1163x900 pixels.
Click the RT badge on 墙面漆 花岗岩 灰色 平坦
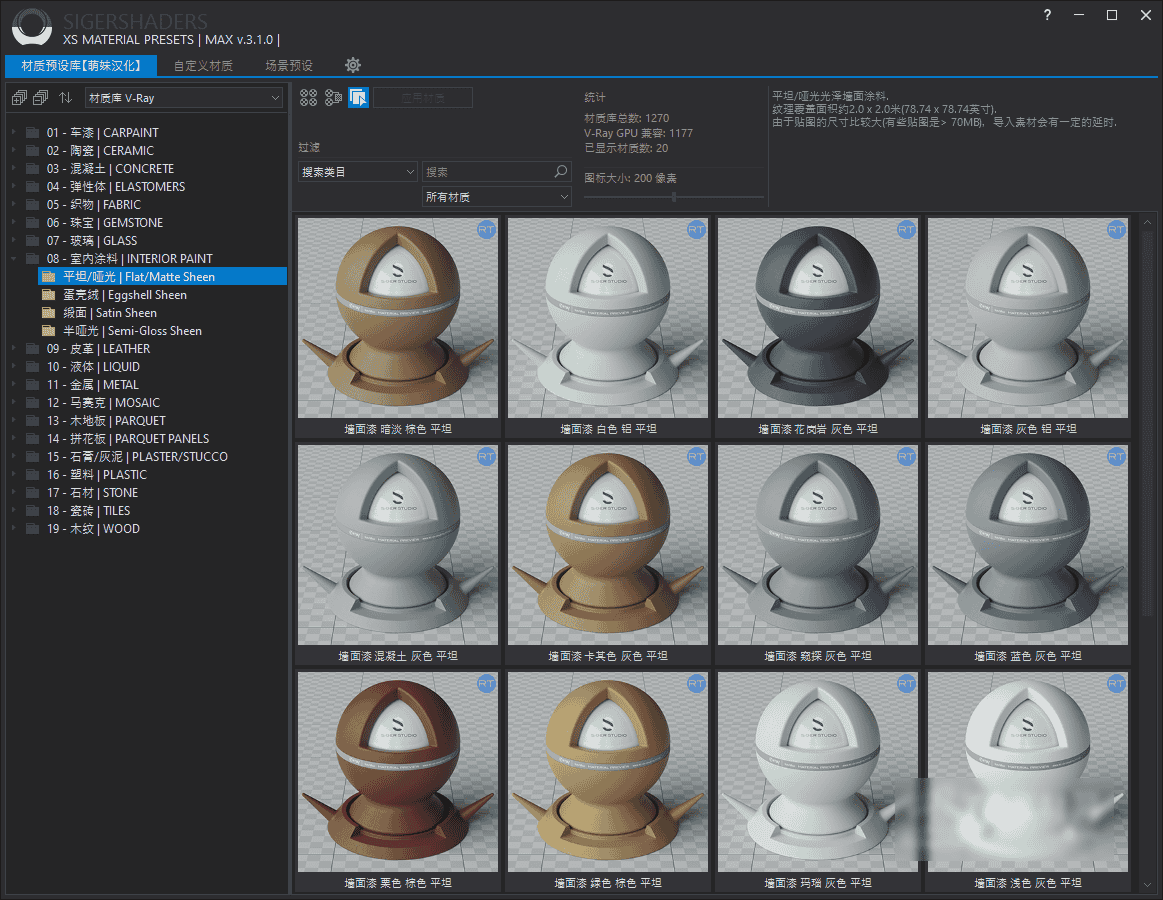point(906,230)
